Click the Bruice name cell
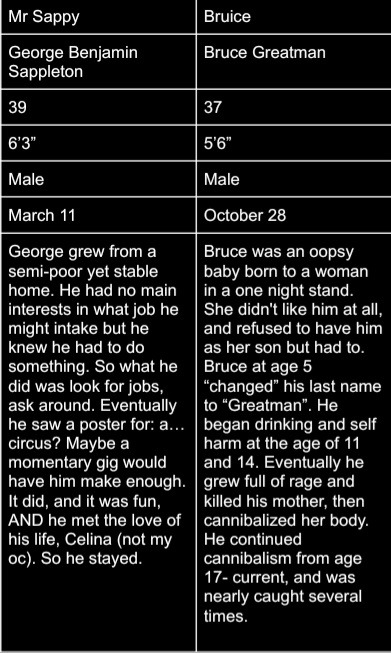 tap(294, 17)
